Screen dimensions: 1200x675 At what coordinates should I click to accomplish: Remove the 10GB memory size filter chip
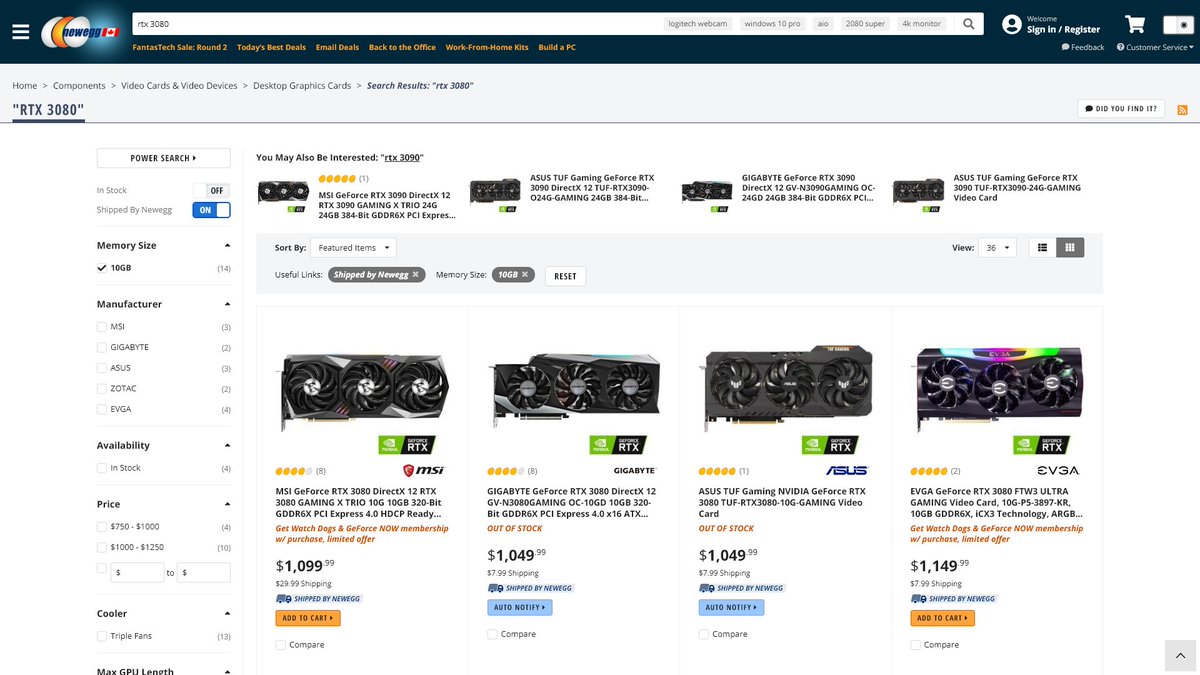click(524, 275)
